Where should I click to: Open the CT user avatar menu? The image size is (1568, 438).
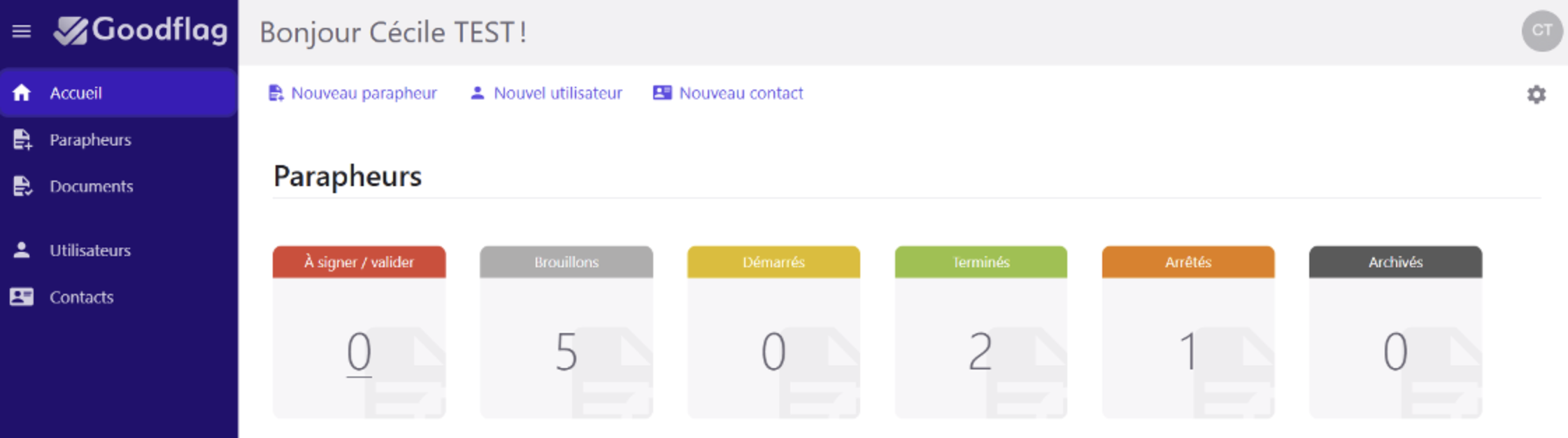[x=1541, y=31]
